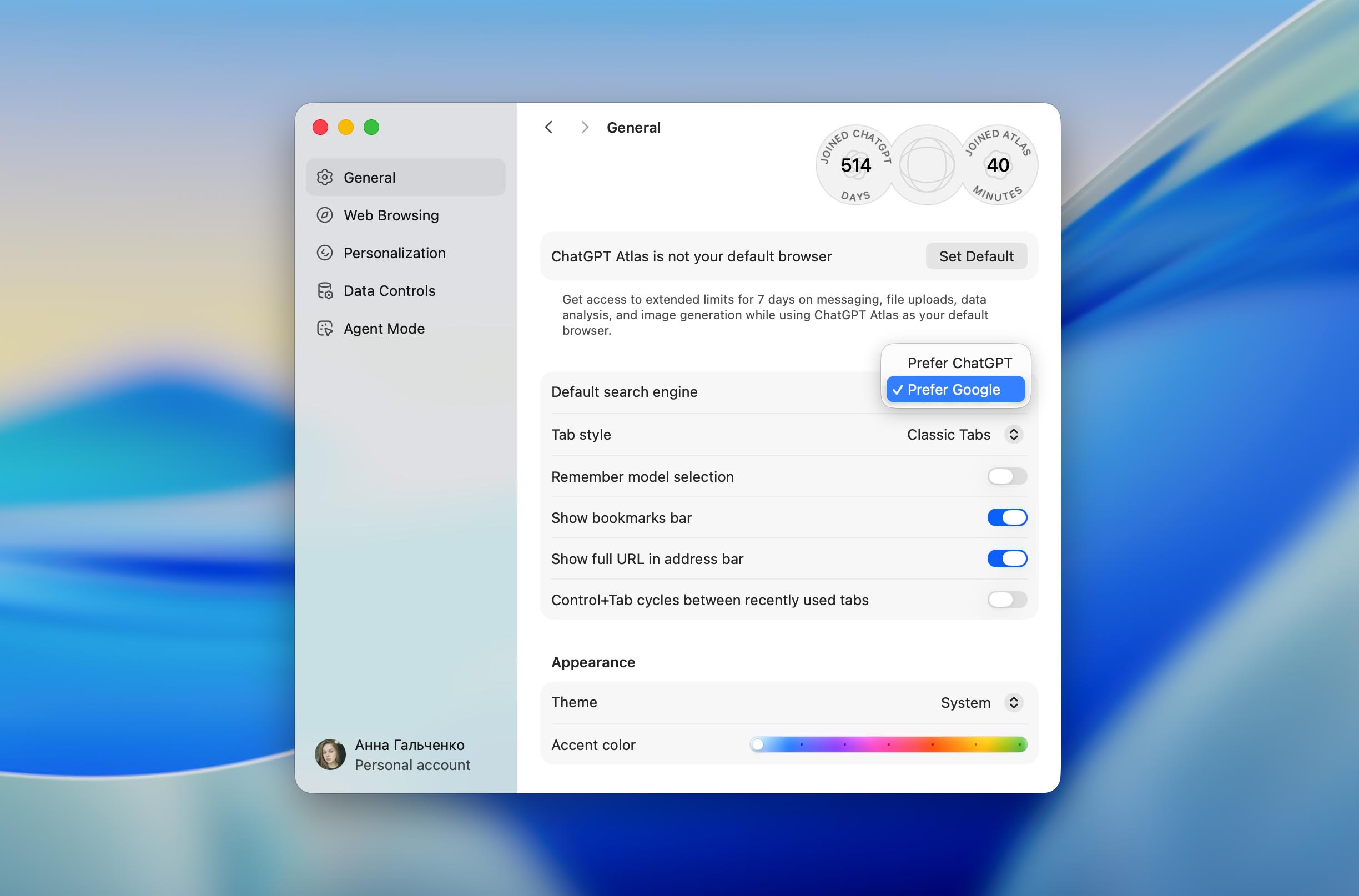Screen dimensions: 1359x896
Task: Click the Joined Atlas 40 minutes badge
Action: [998, 165]
